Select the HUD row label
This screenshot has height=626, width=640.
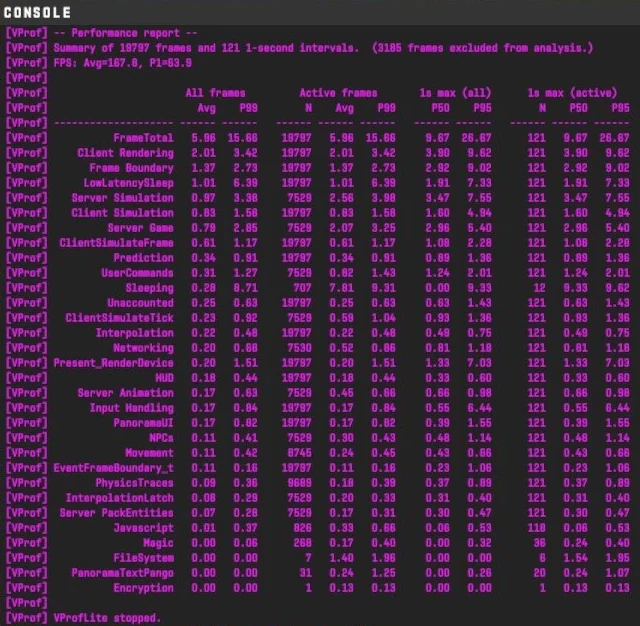(164, 378)
